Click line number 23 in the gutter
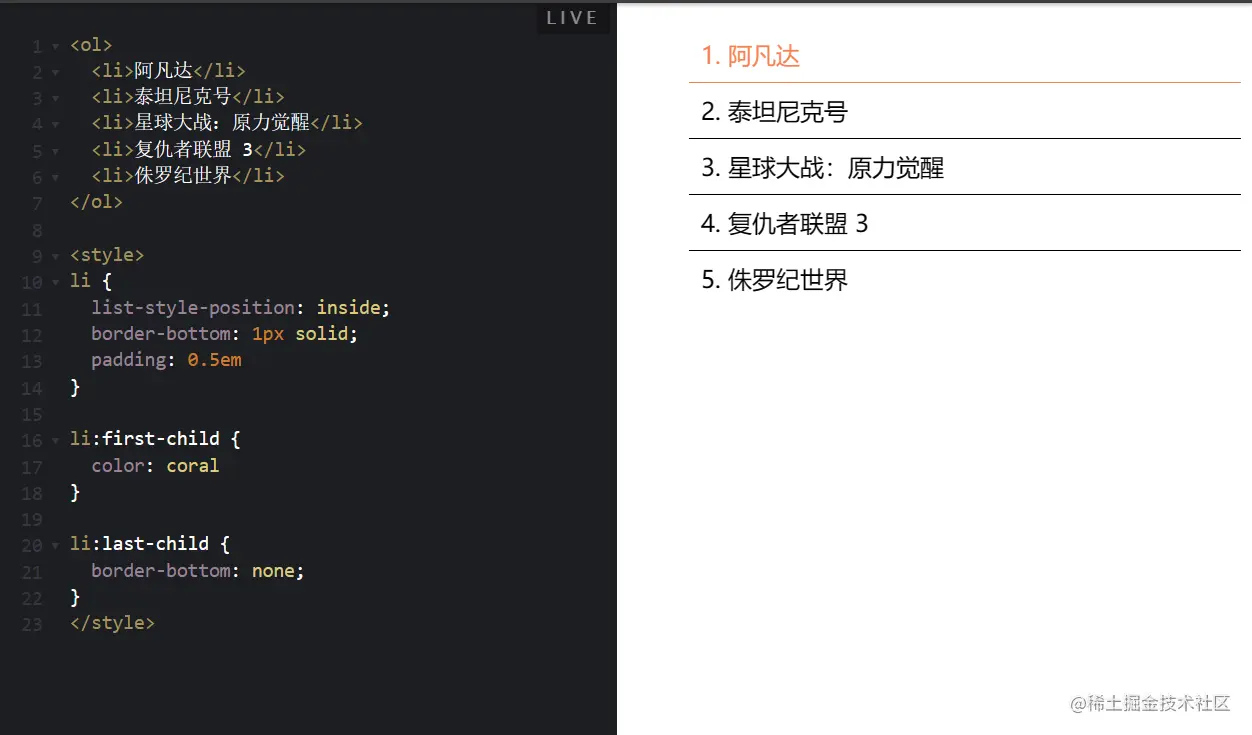Viewport: 1252px width, 735px height. 32,625
